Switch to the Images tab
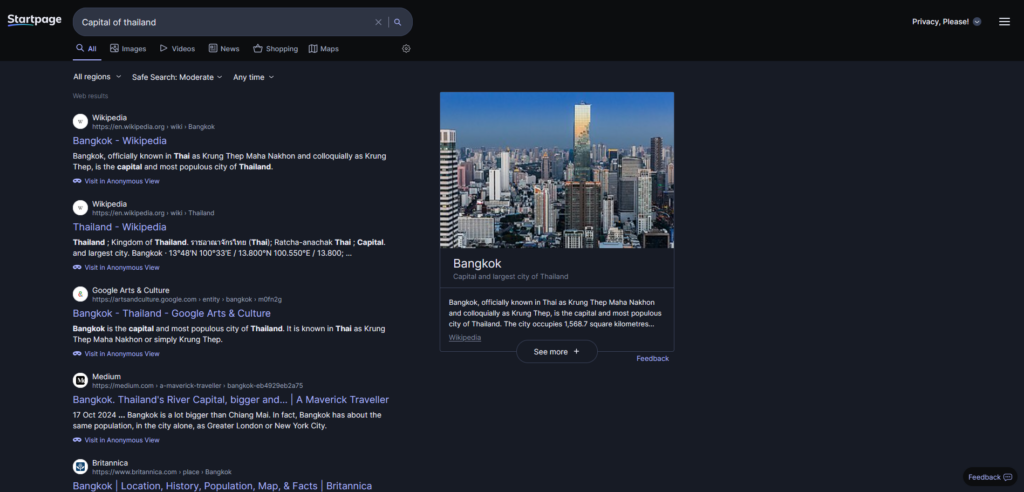 pyautogui.click(x=128, y=48)
